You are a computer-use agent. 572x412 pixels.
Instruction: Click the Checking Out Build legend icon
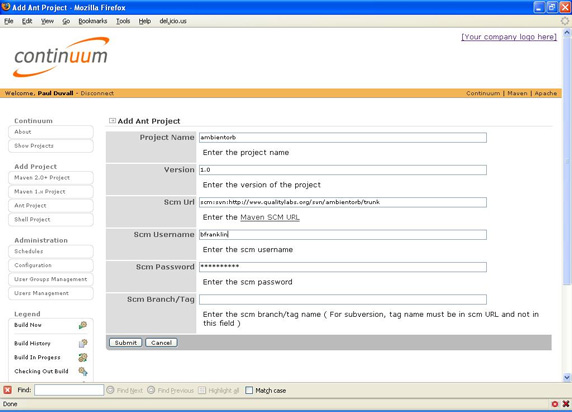(x=83, y=371)
